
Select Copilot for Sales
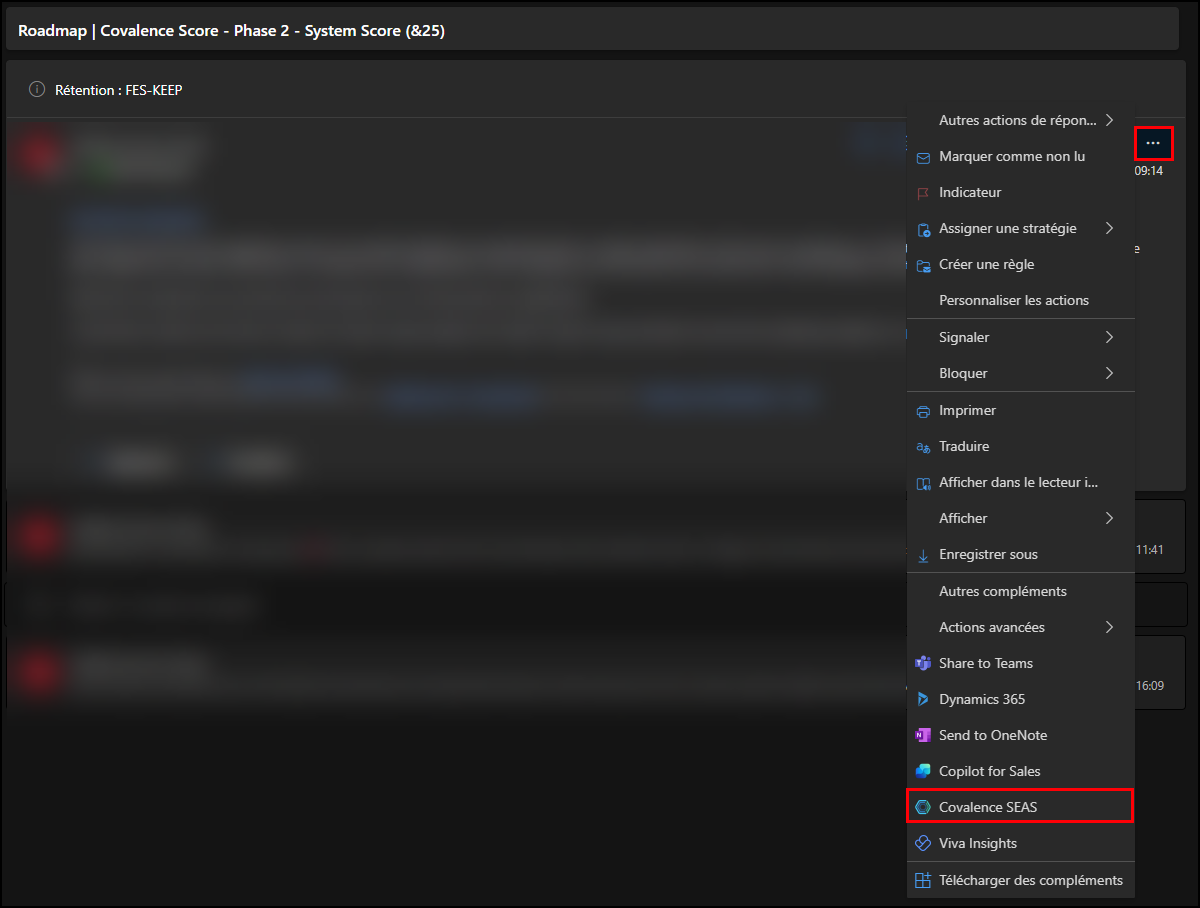click(x=1021, y=772)
